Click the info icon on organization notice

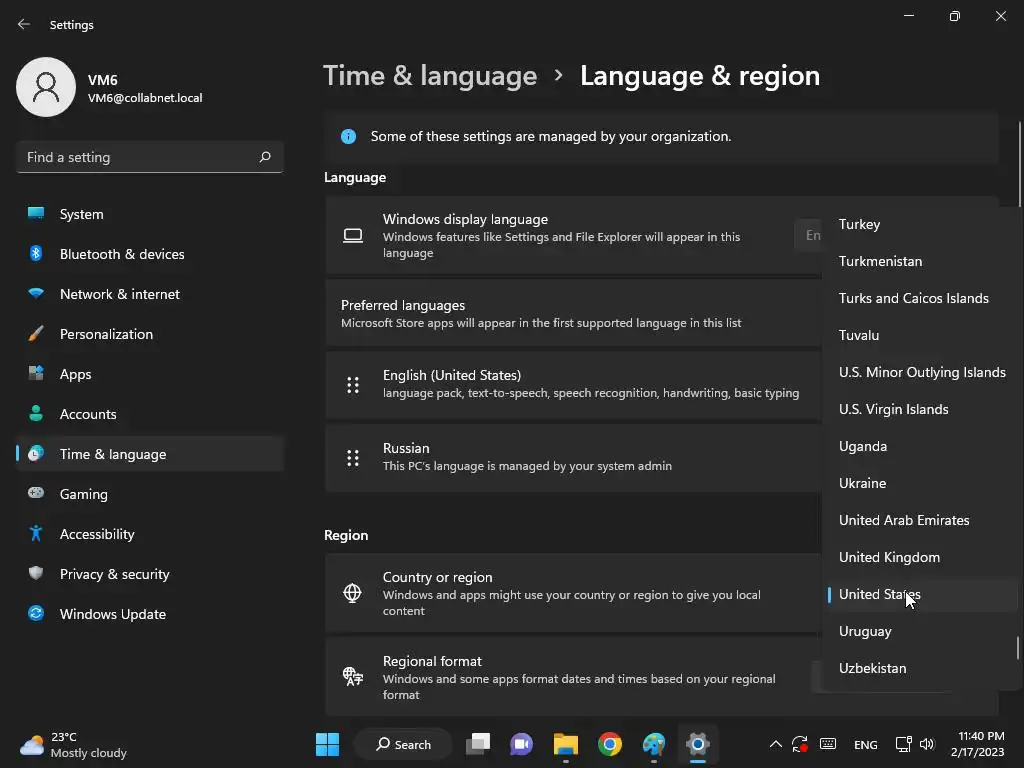click(x=348, y=136)
